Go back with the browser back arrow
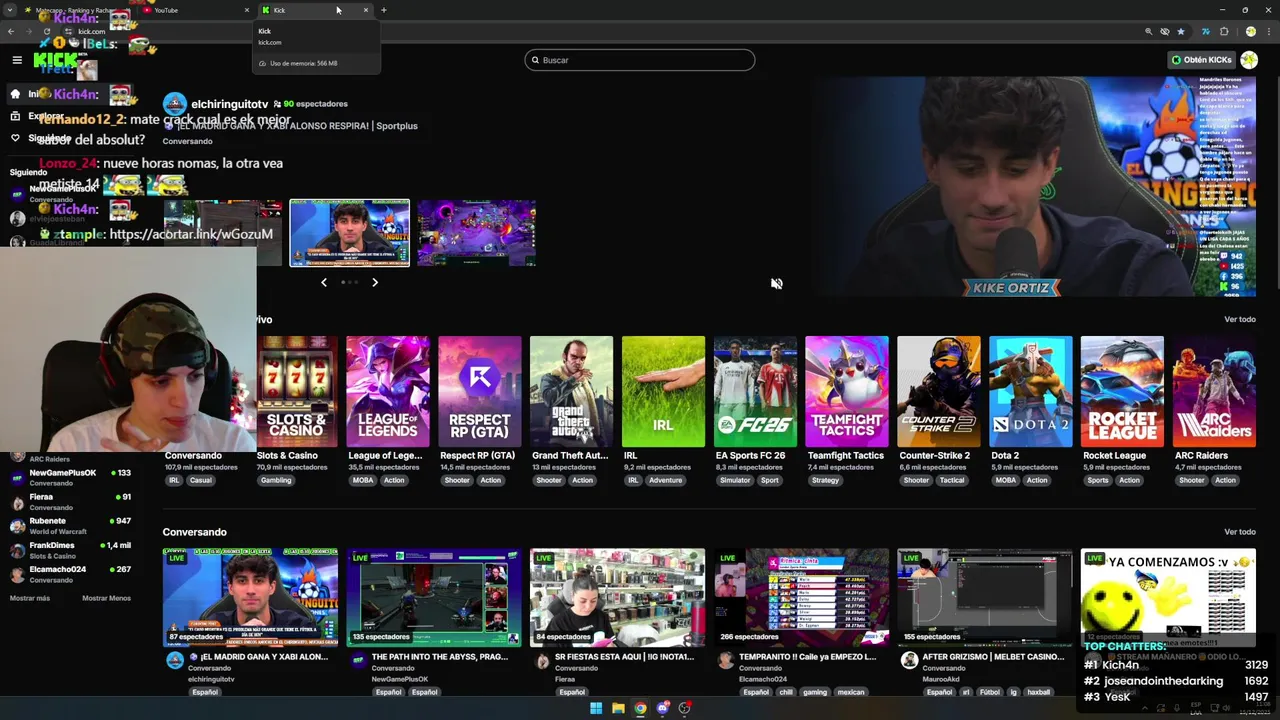Viewport: 1280px width, 720px height. [11, 31]
